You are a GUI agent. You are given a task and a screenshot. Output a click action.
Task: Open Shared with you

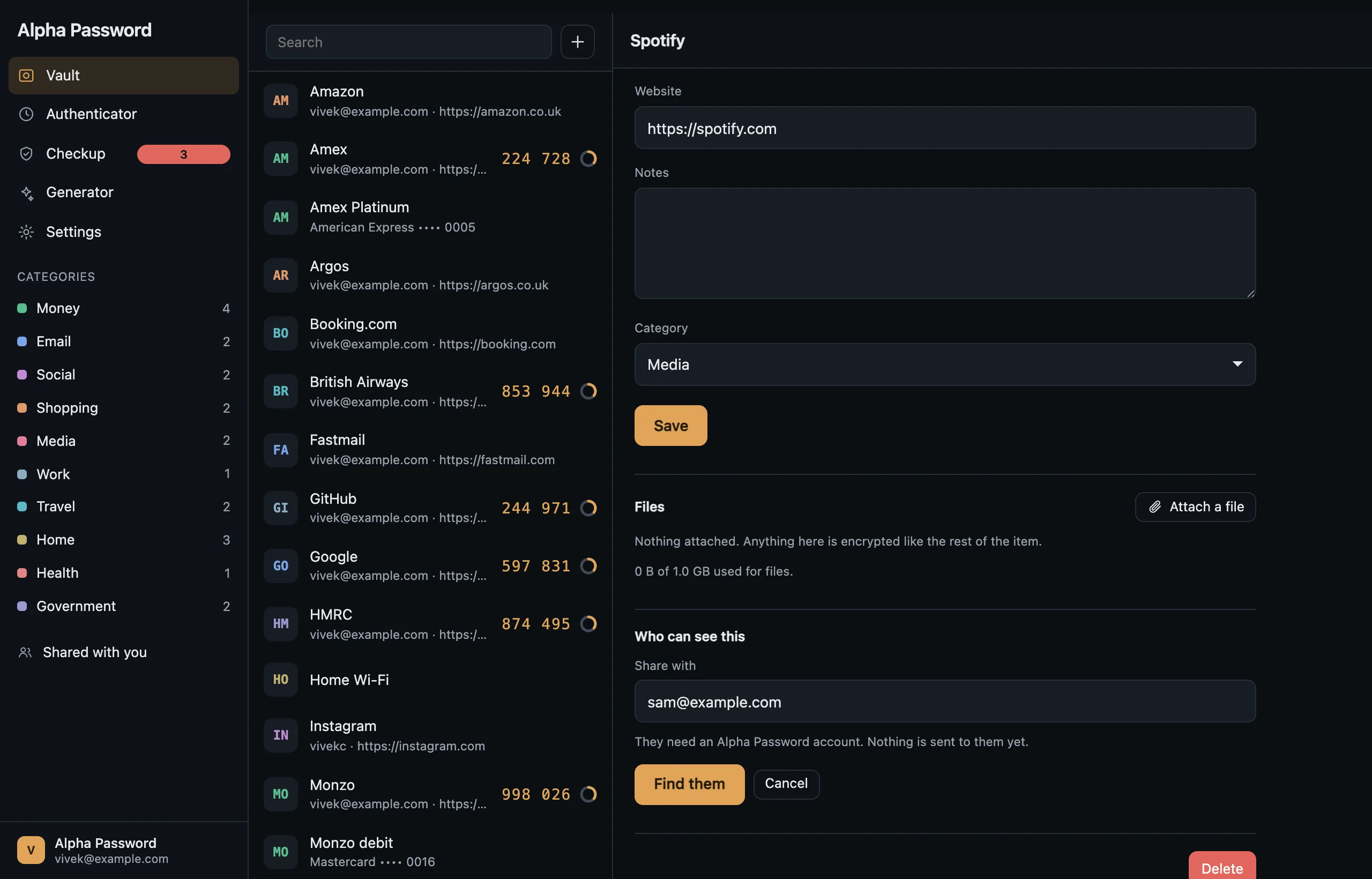pos(123,652)
